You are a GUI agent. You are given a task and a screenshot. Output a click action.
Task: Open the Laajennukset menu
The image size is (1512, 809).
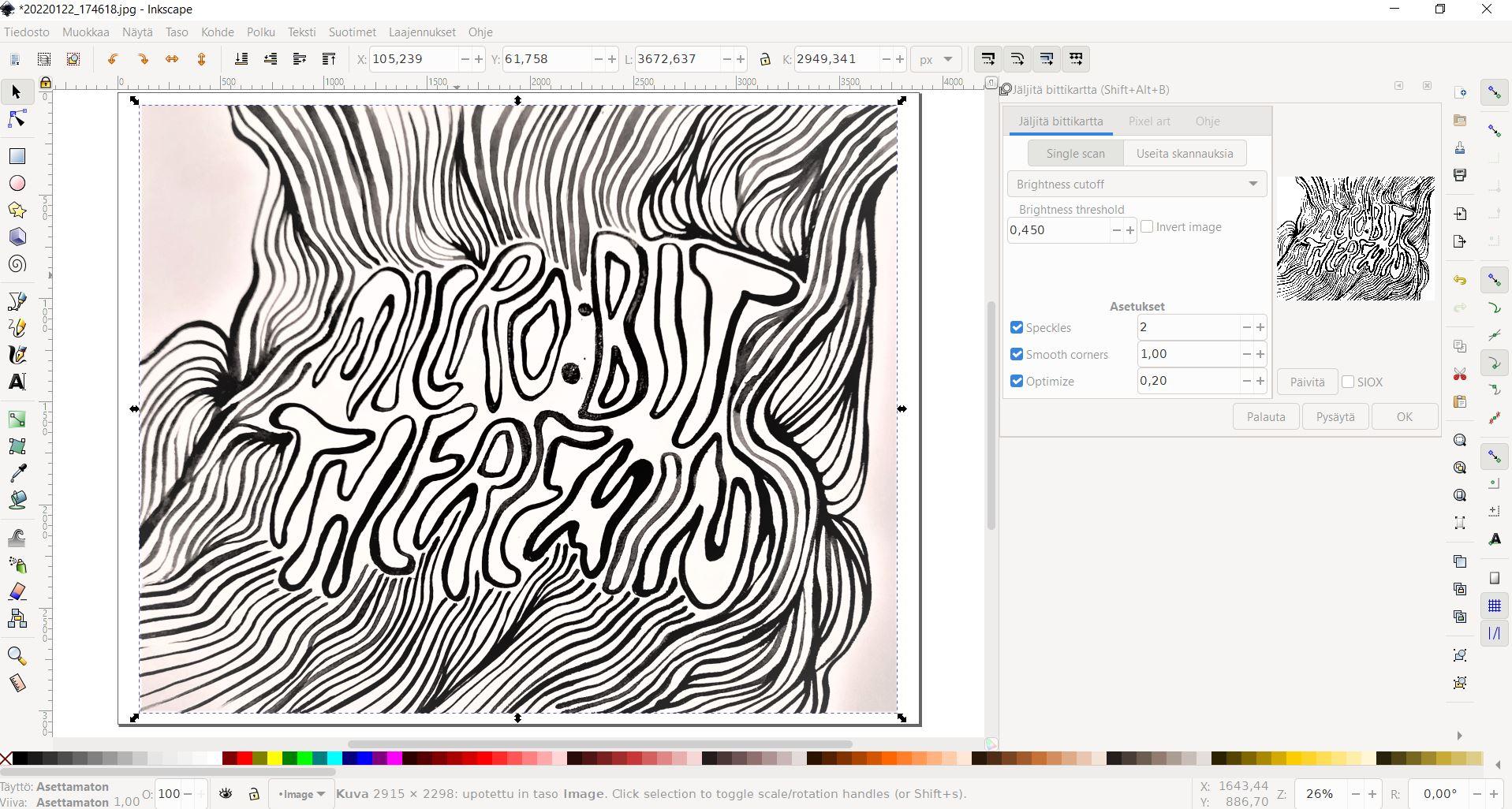point(422,32)
